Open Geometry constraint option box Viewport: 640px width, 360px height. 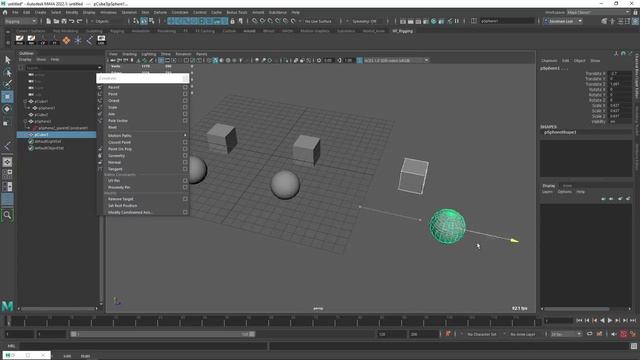(x=185, y=156)
